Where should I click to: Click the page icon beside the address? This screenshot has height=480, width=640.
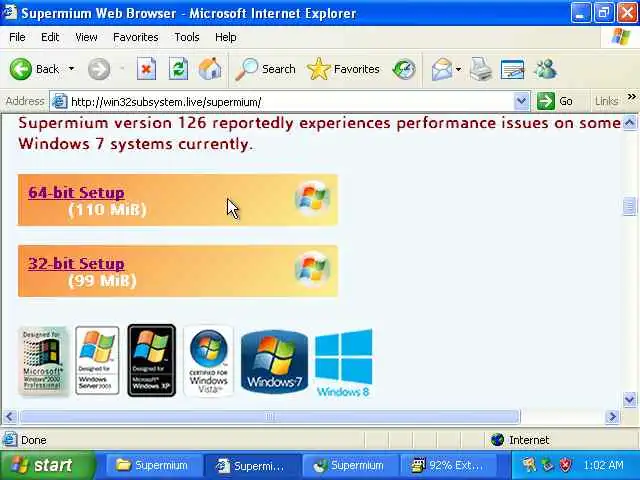click(x=60, y=101)
